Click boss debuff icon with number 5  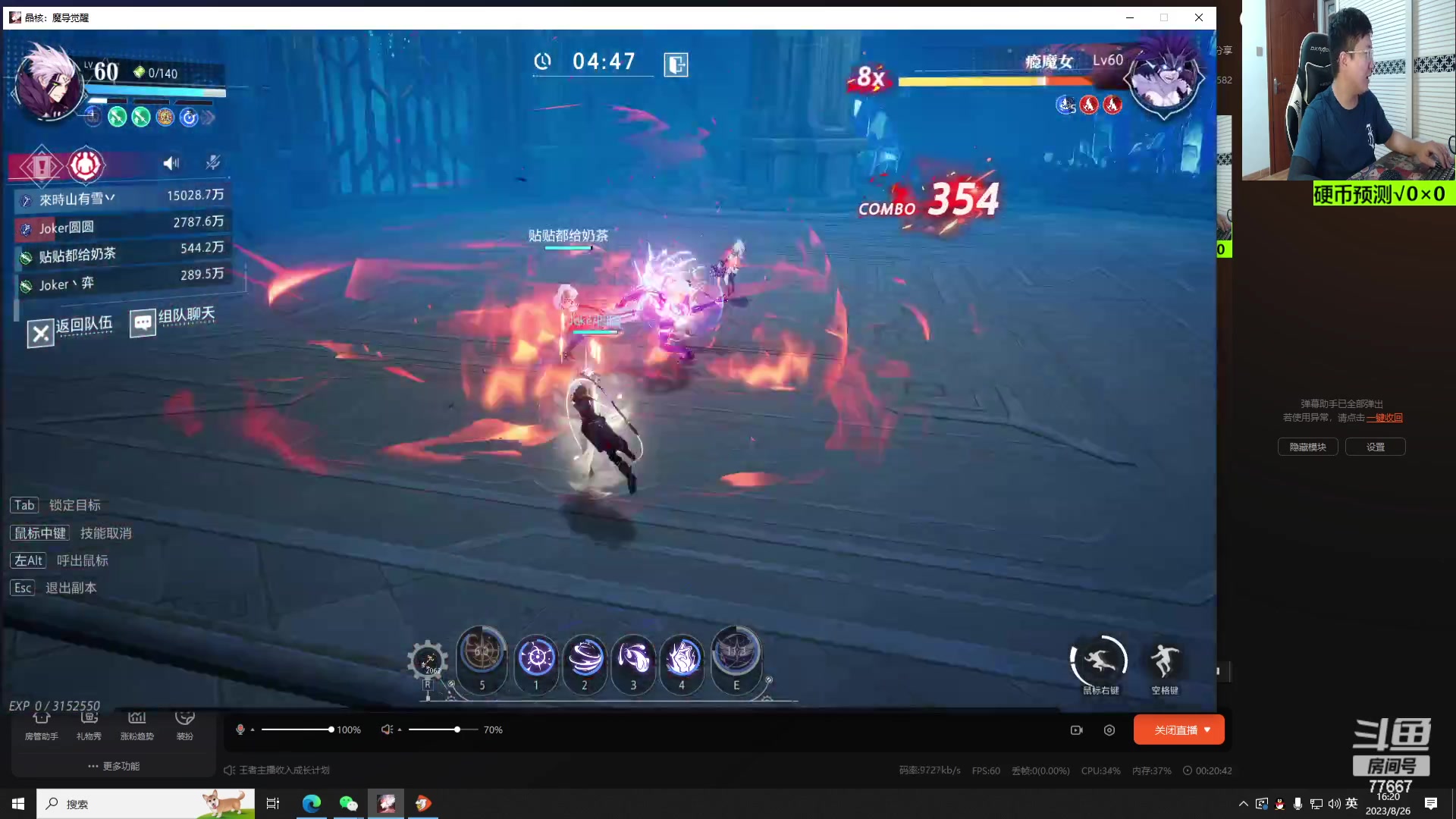click(x=1065, y=105)
